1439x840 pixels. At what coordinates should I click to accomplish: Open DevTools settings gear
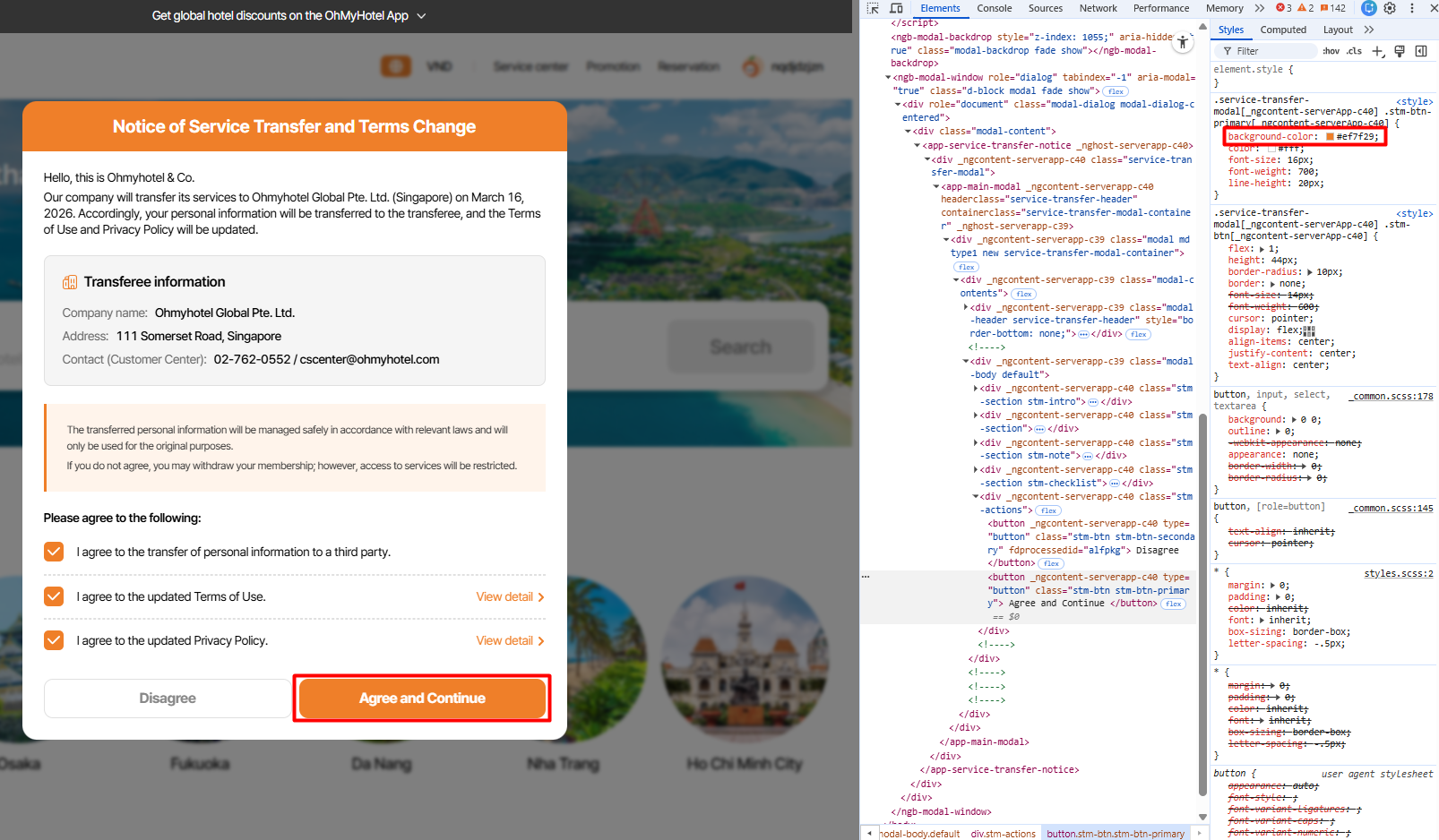tap(1390, 8)
